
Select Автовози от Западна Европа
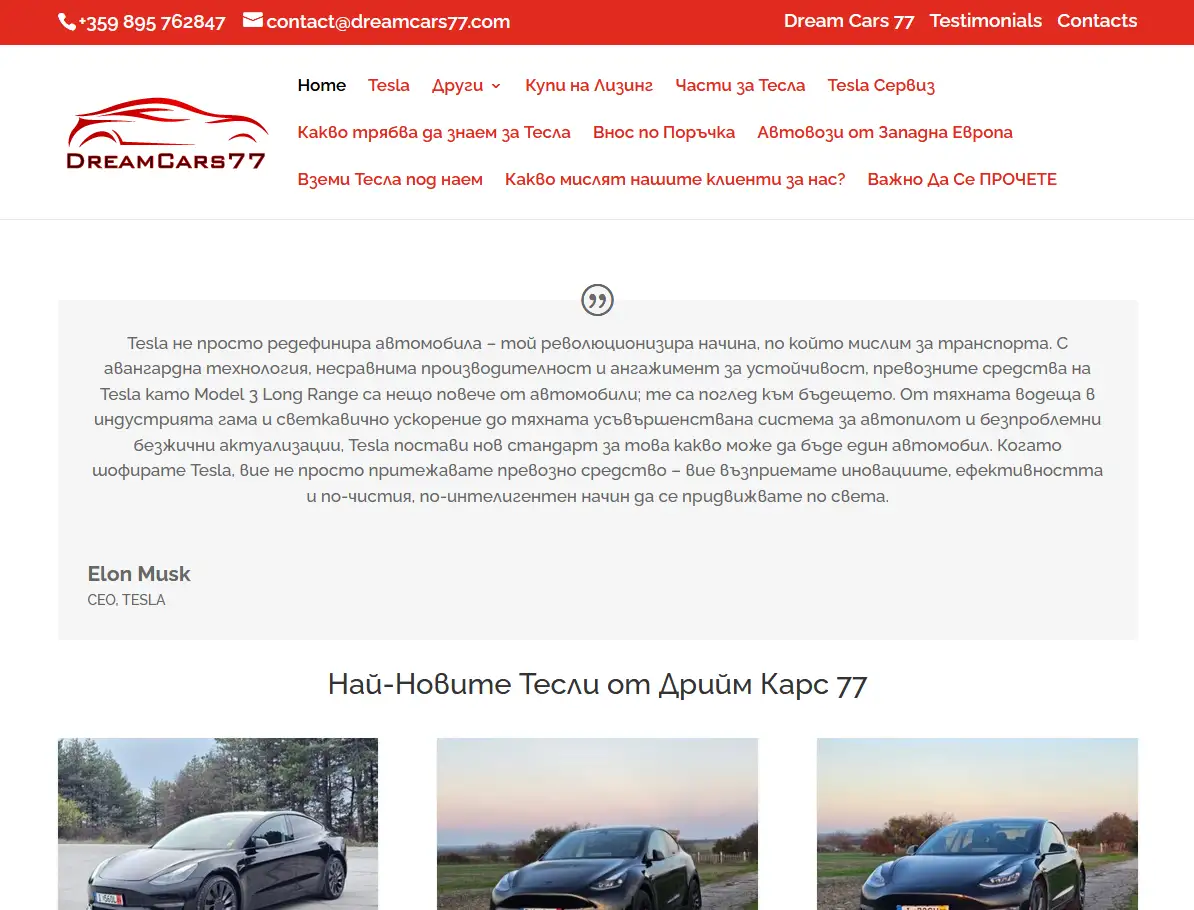tap(883, 131)
